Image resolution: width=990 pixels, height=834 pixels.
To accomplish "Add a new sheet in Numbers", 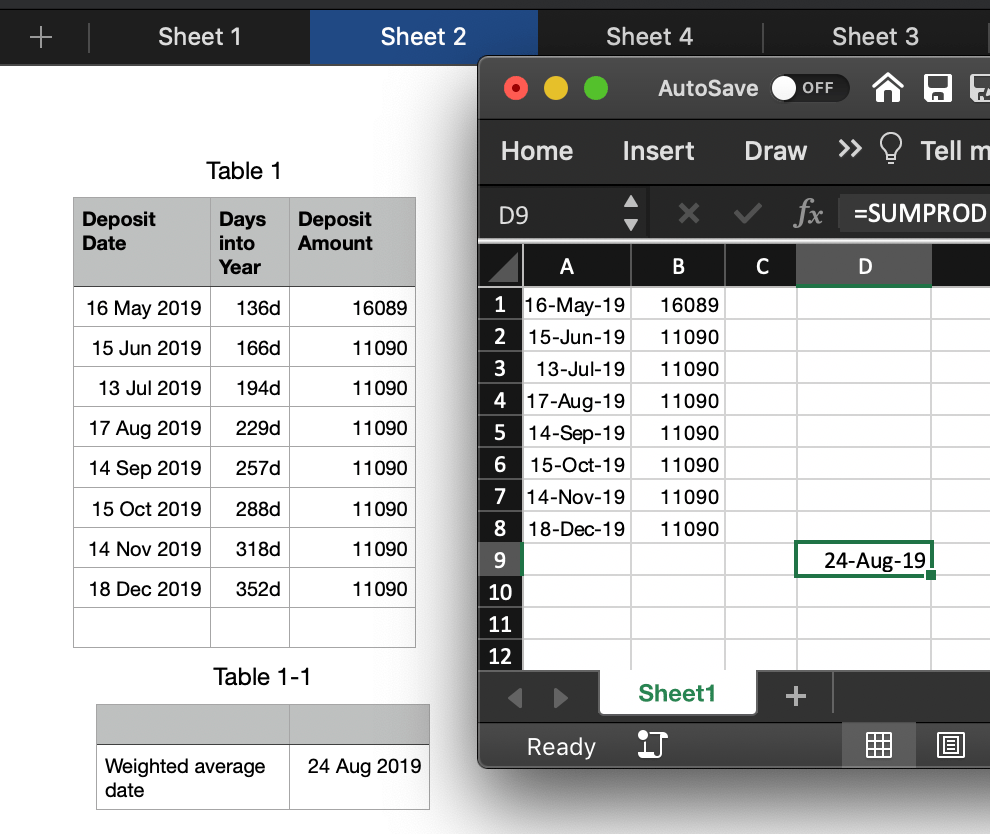I will coord(41,37).
